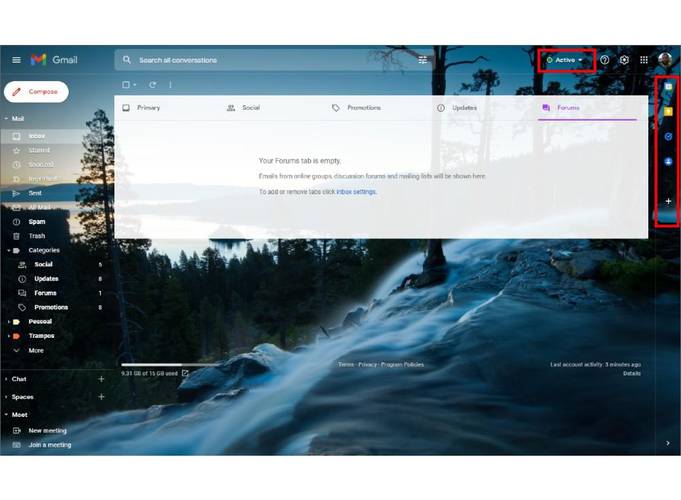681x500 pixels.
Task: Focus the Search all conversations field
Action: click(274, 60)
